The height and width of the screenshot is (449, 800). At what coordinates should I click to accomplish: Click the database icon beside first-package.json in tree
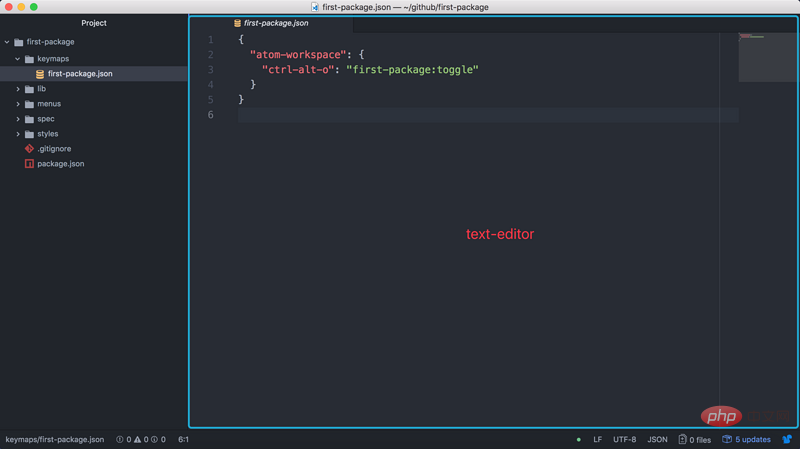coord(40,74)
